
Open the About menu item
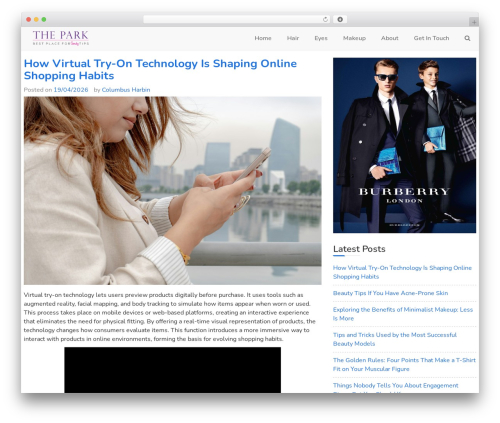(390, 38)
